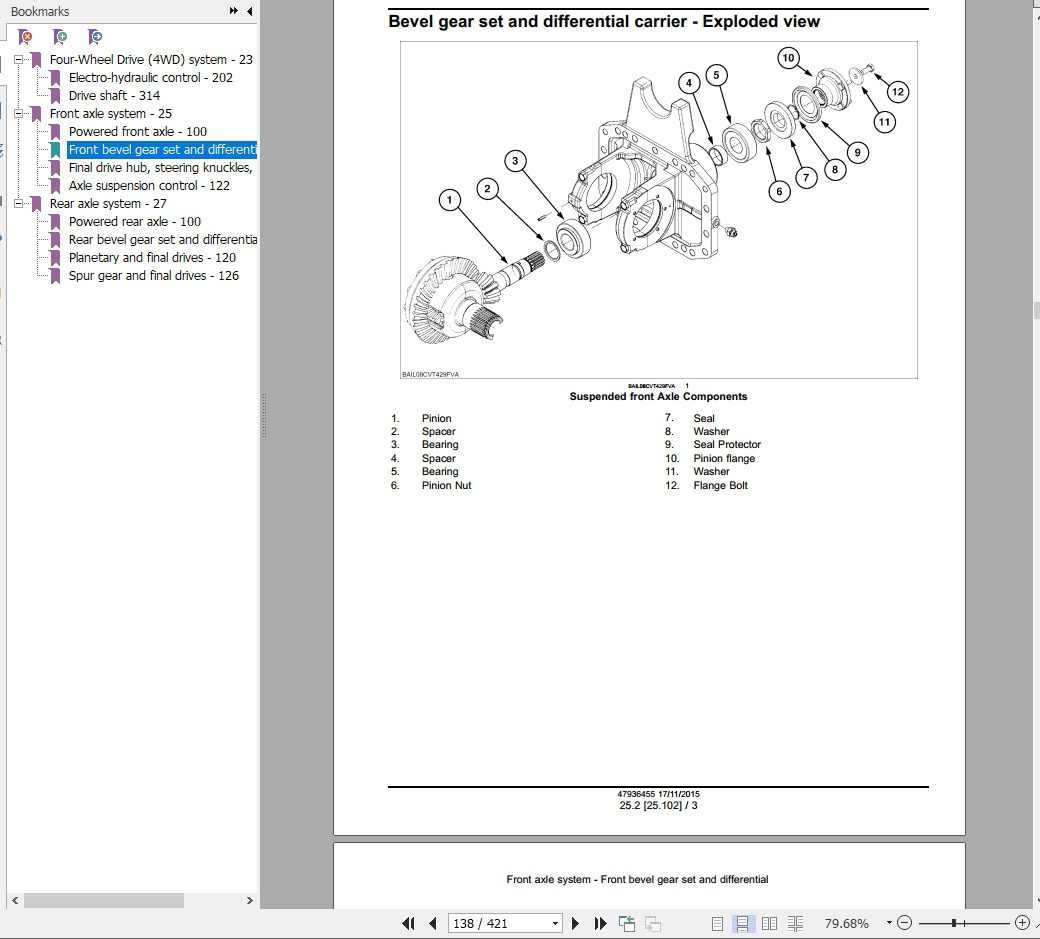This screenshot has height=939, width=1040.
Task: Click the 'Flange Bolt' parts list entry
Action: point(720,485)
